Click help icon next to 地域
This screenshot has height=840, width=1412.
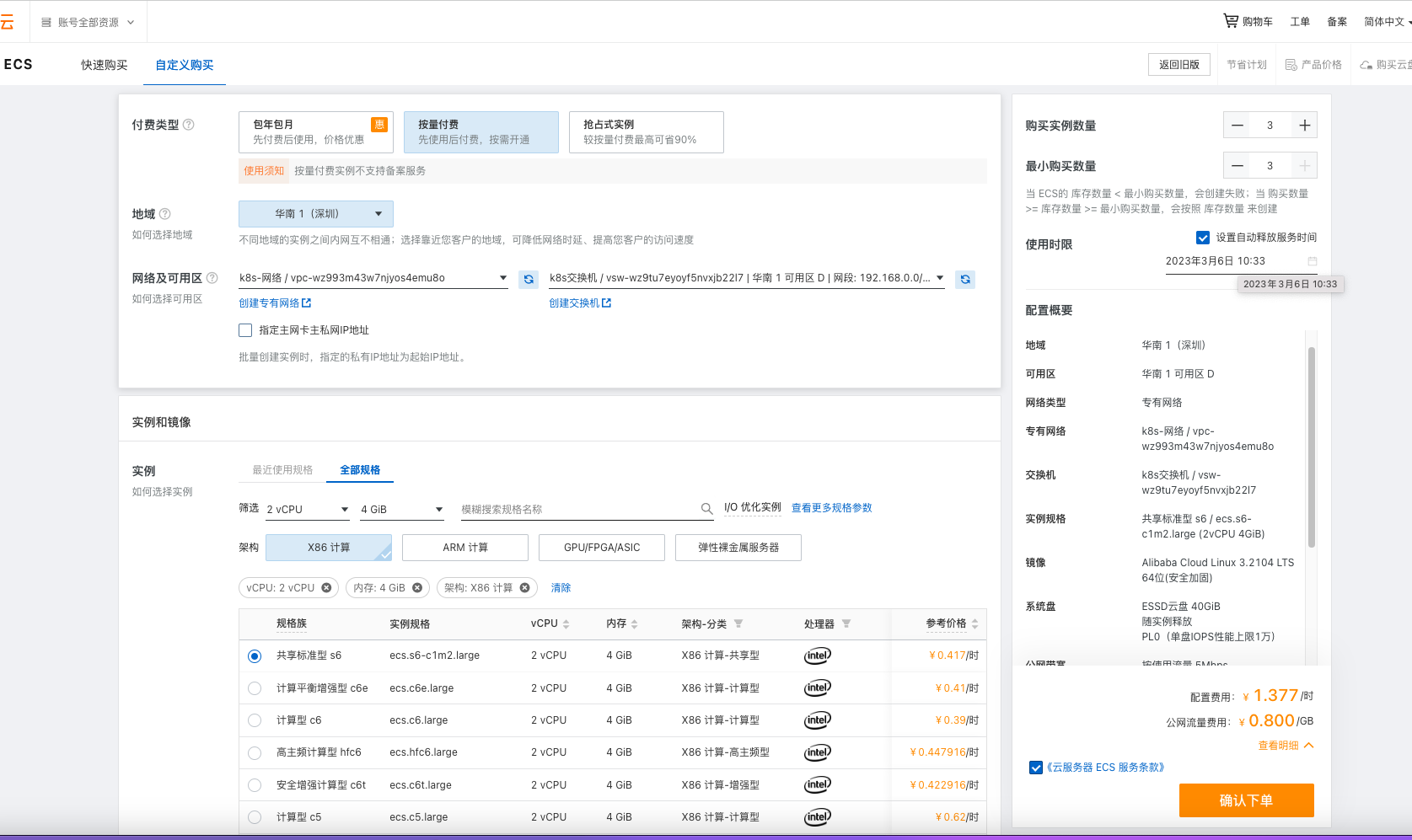tap(165, 214)
